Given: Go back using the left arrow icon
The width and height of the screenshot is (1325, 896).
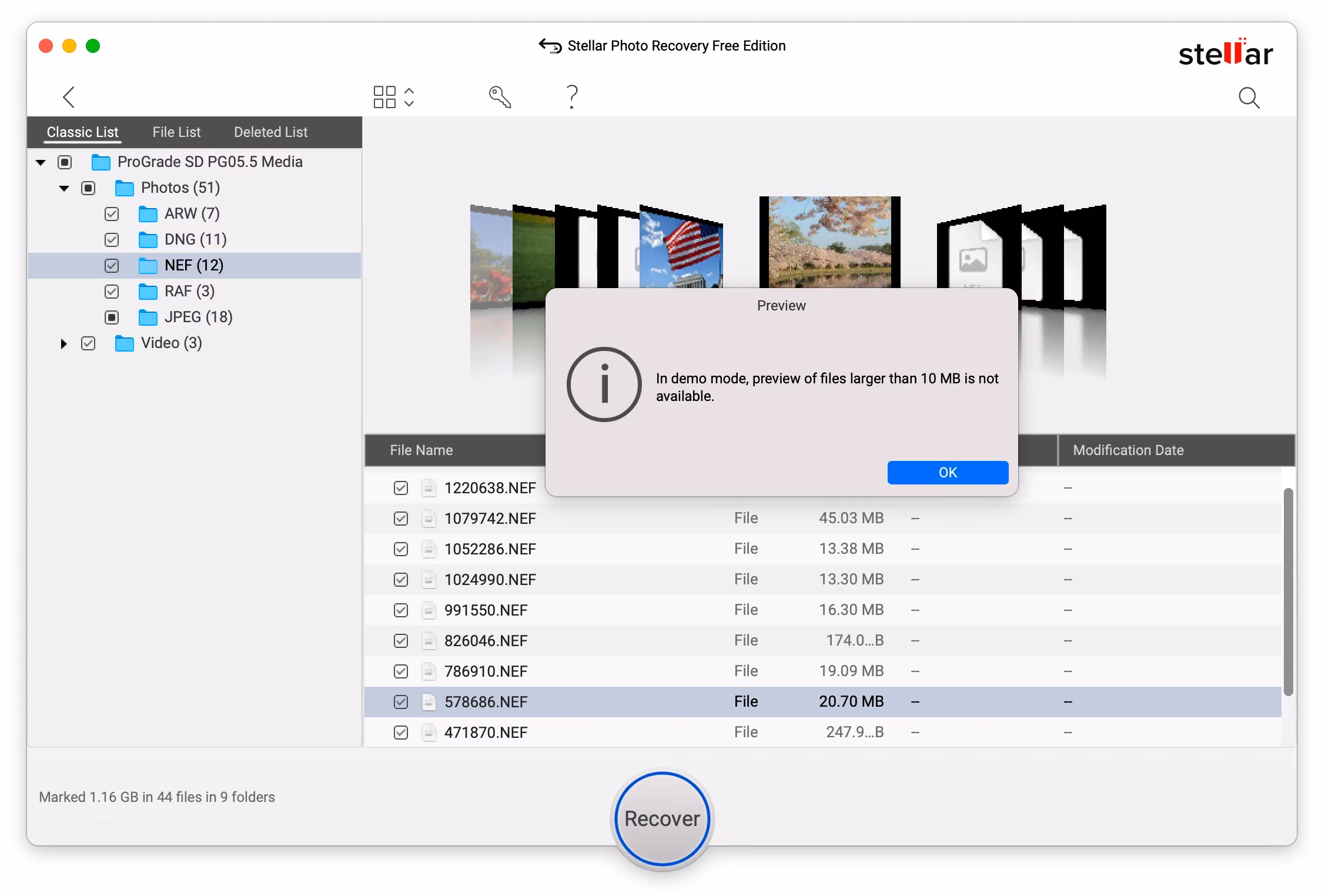Looking at the screenshot, I should (69, 97).
